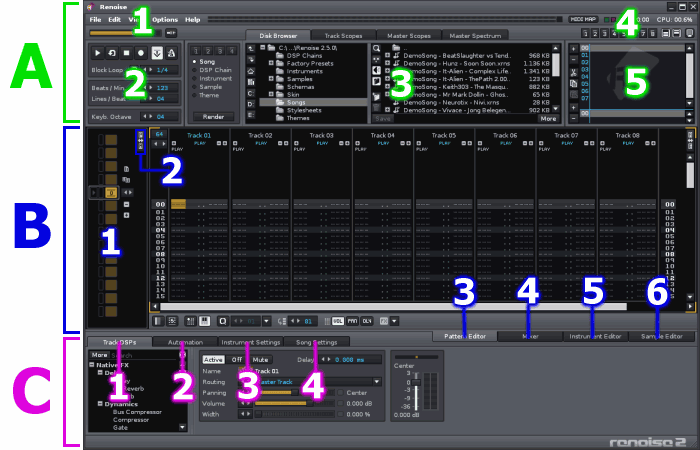Open the File menu
Screen dimensions: 700x450
(95, 20)
